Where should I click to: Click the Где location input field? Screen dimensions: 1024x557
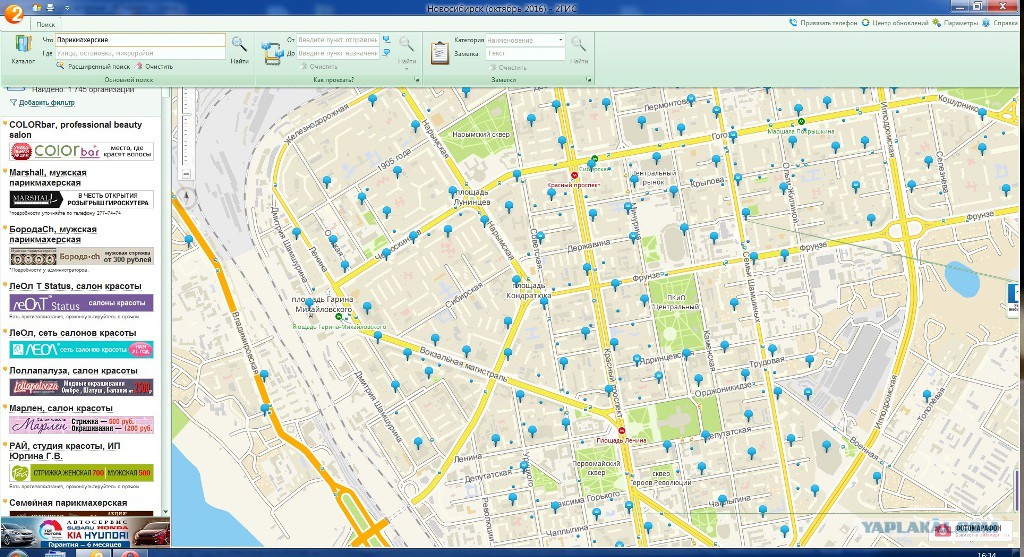point(140,53)
